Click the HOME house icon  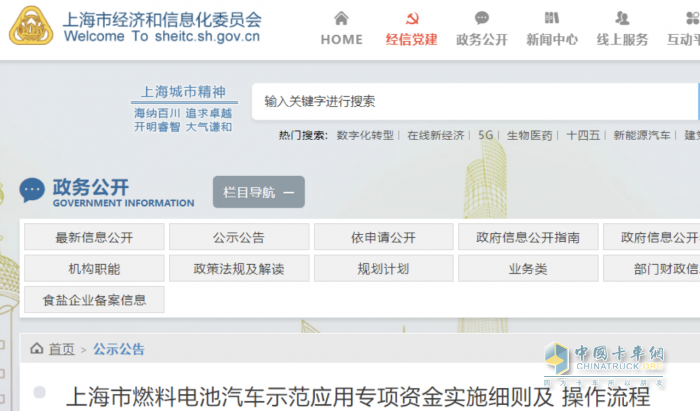click(341, 18)
